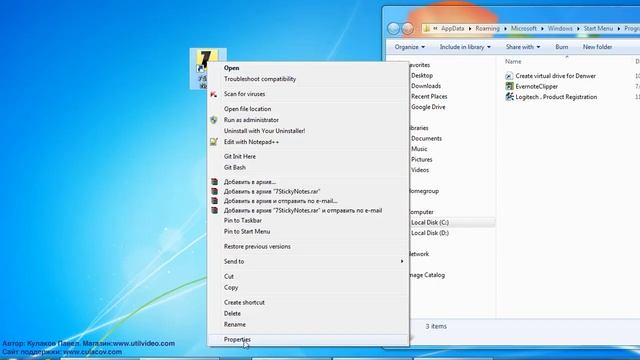The image size is (640, 360).
Task: Click the folder icon in Explorer address bar
Action: [427, 29]
